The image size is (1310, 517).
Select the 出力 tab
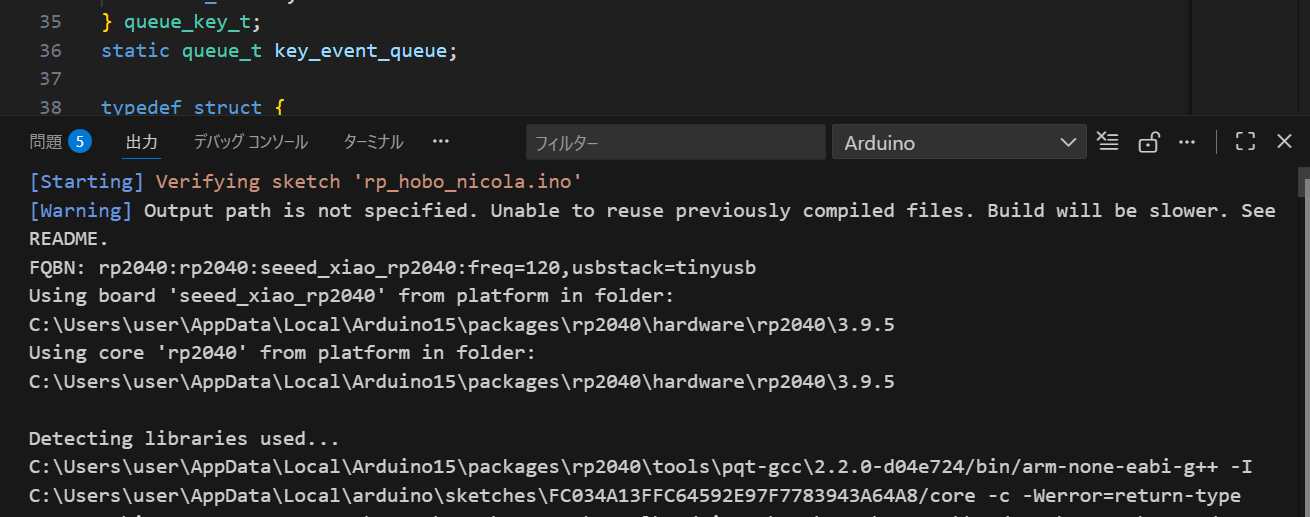pos(141,142)
